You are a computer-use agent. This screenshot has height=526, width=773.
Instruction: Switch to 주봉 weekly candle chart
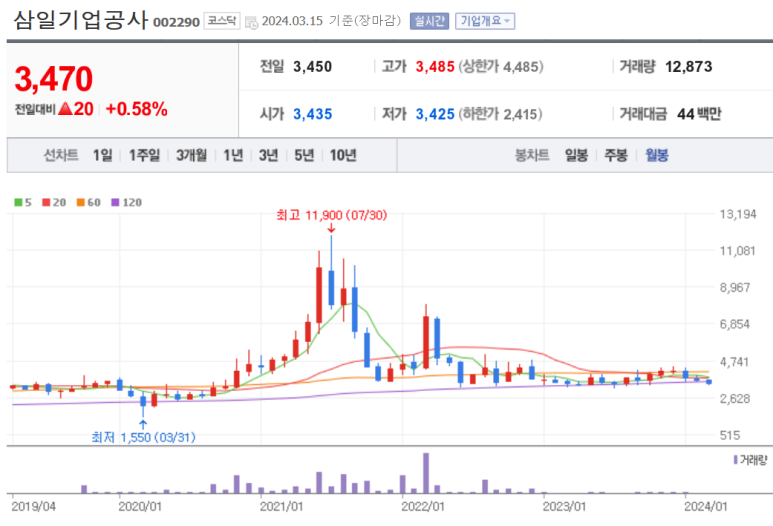pyautogui.click(x=616, y=156)
